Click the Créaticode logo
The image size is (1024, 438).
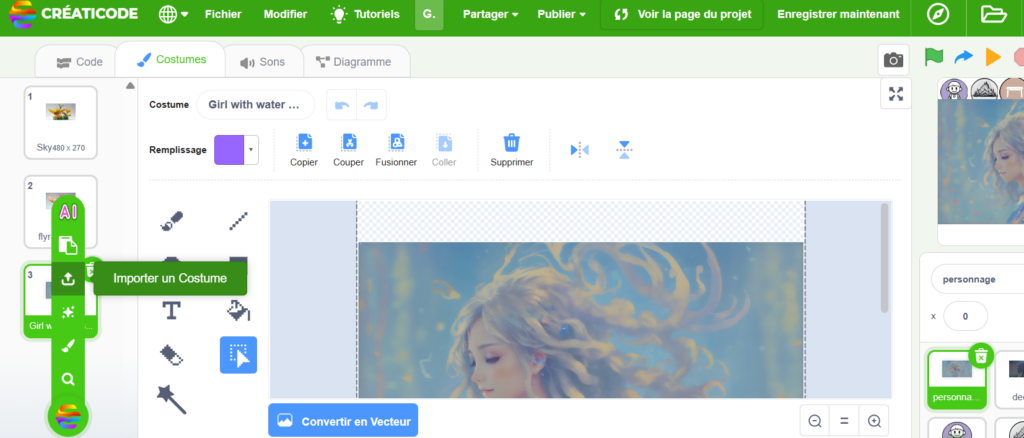[74, 14]
